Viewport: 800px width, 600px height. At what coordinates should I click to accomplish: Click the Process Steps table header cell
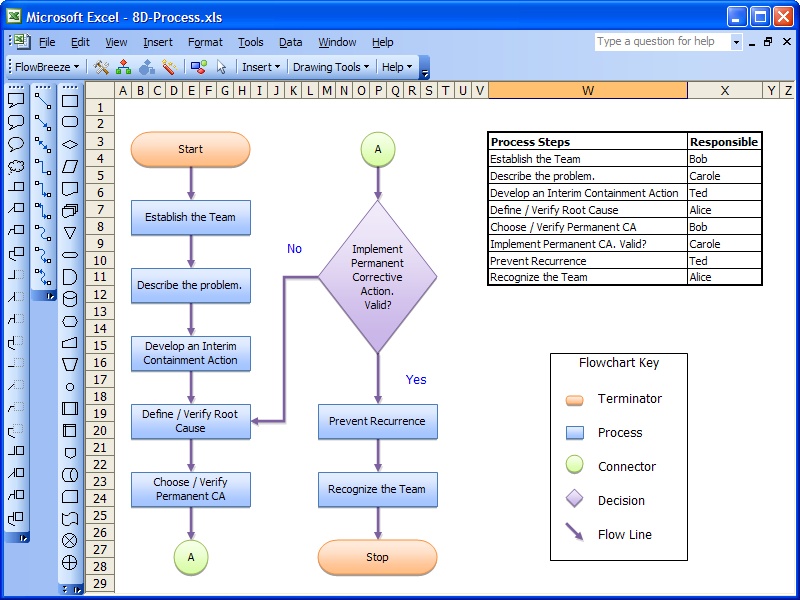[x=587, y=142]
